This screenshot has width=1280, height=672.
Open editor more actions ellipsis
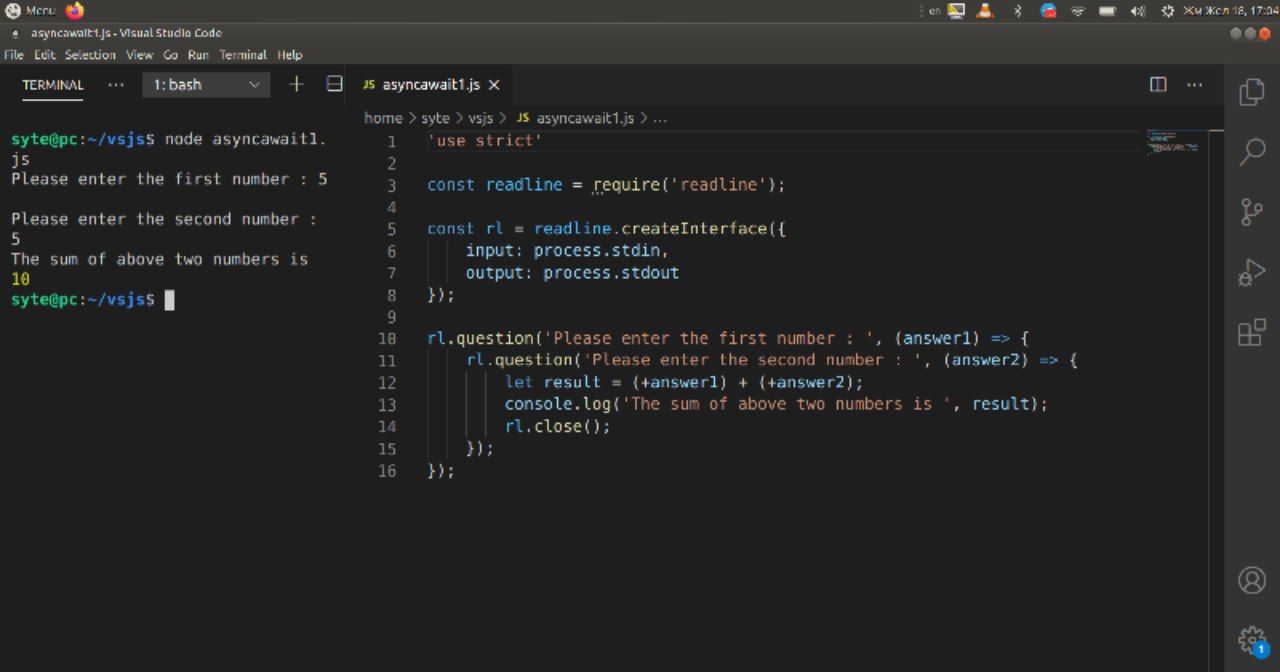(1194, 85)
